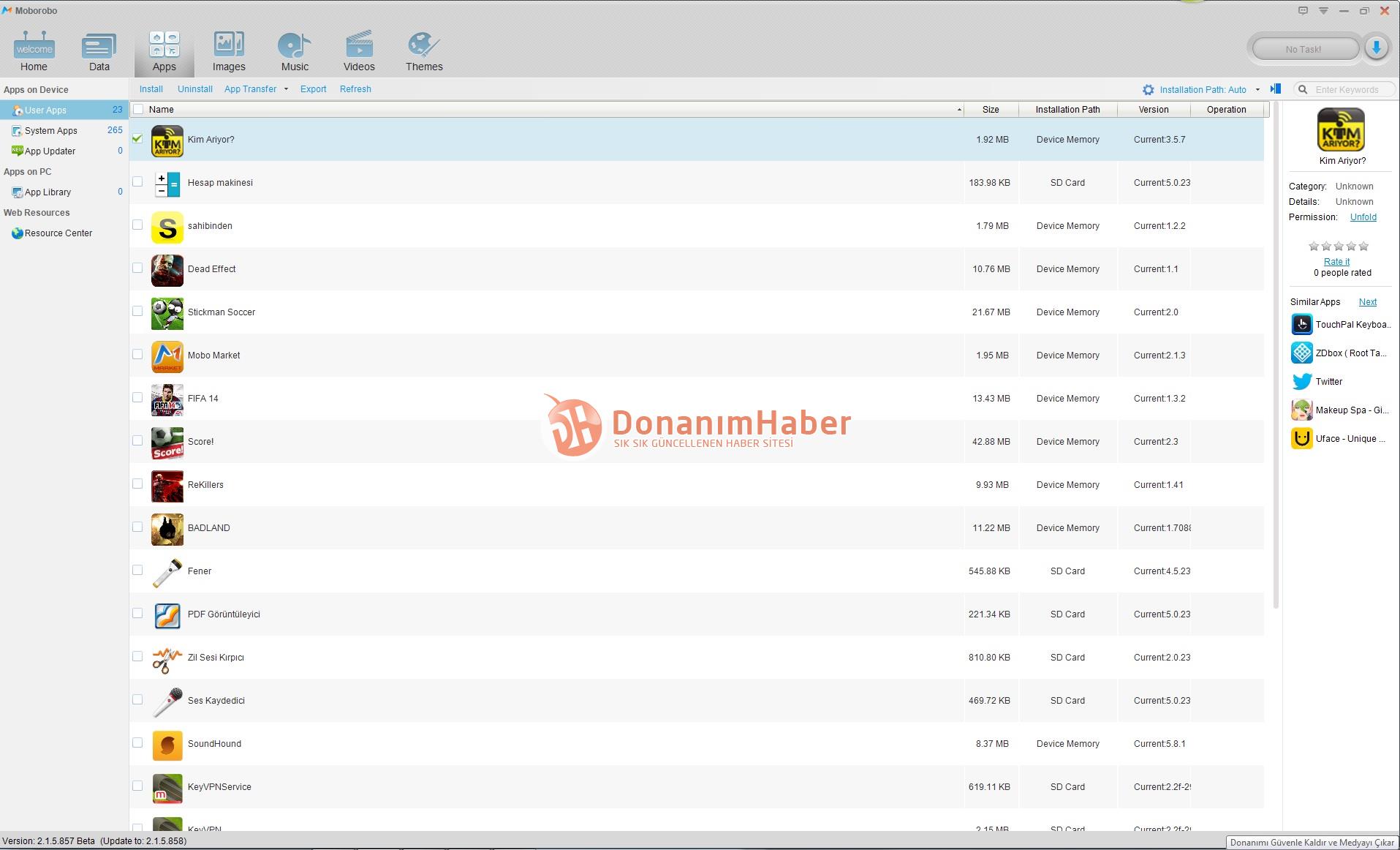The image size is (1400, 850).
Task: Check the Mobo Market checkbox
Action: coord(137,354)
